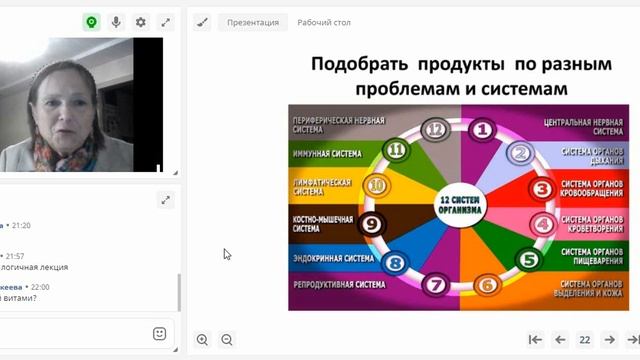Open settings gear in video panel
The height and width of the screenshot is (360, 640).
click(x=141, y=22)
